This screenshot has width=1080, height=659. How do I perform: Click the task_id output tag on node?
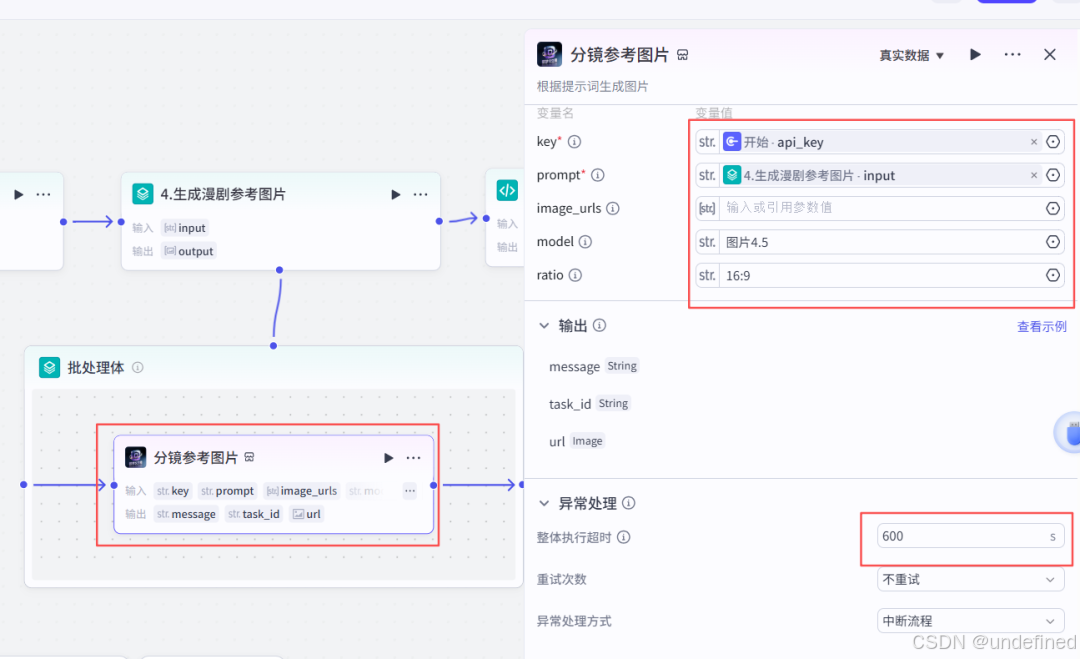253,514
